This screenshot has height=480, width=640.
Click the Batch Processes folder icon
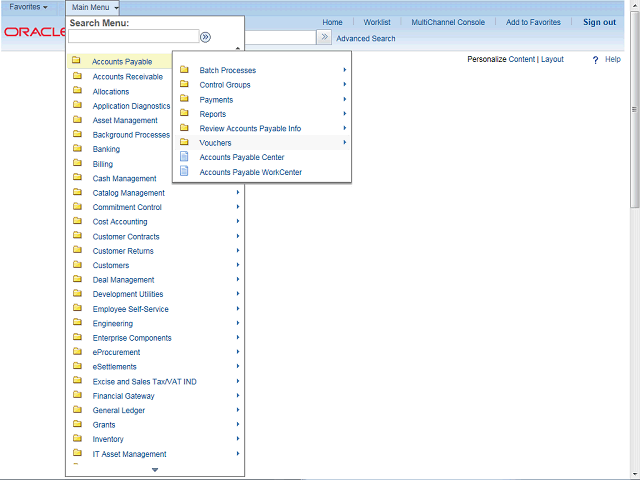point(184,70)
